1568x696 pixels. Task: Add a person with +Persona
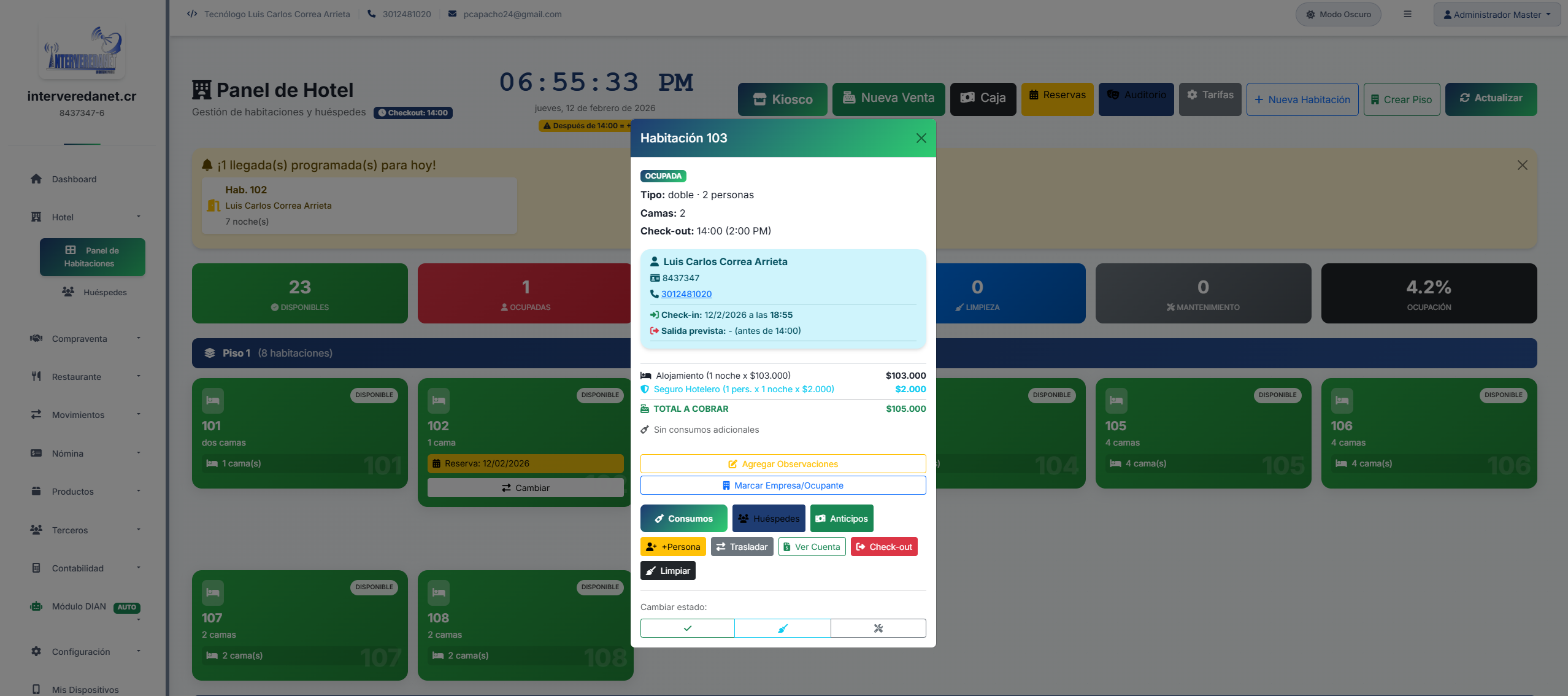(673, 547)
